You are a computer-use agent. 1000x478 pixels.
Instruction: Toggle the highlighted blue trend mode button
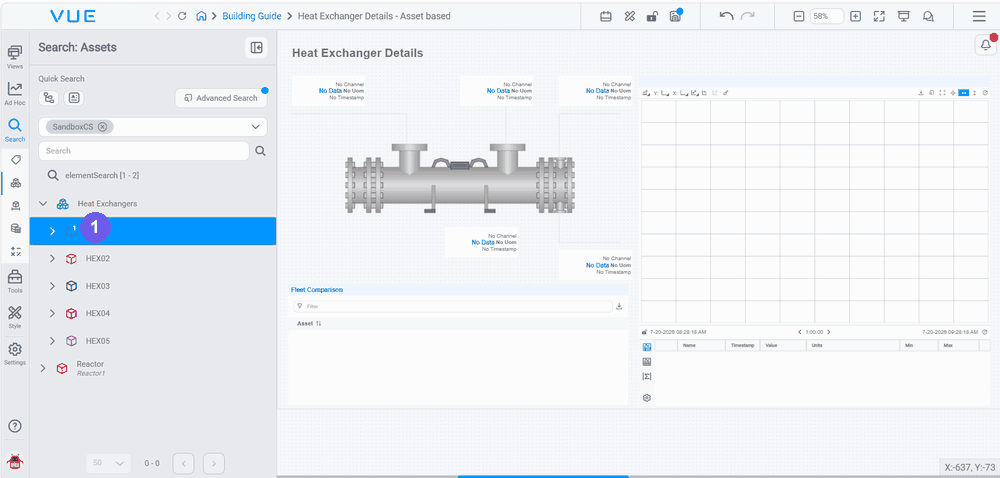(x=964, y=93)
